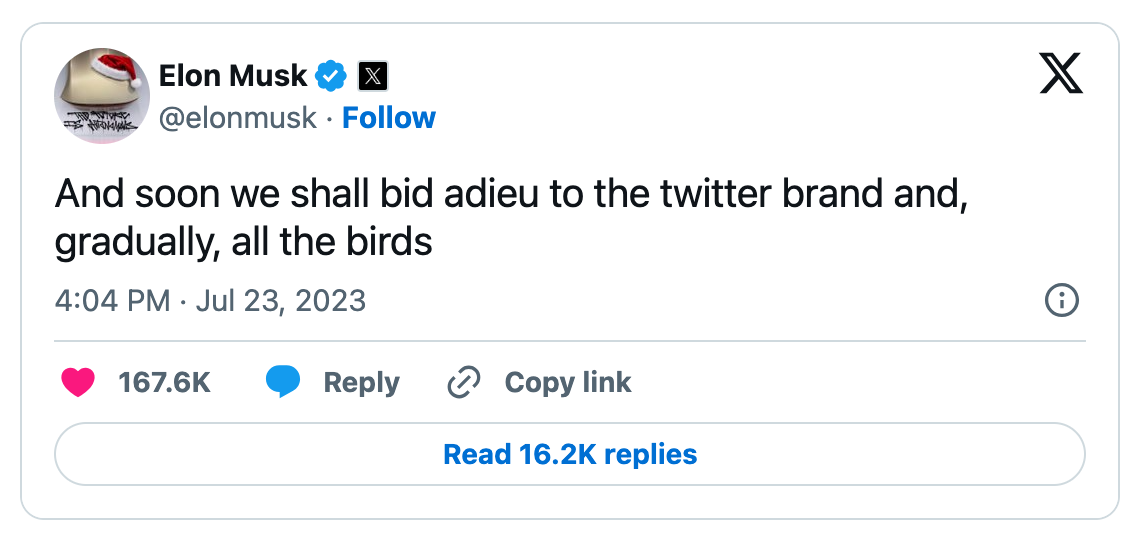Viewport: 1144px width, 542px height.
Task: Click the words "gradually, all the birds"
Action: (x=244, y=242)
